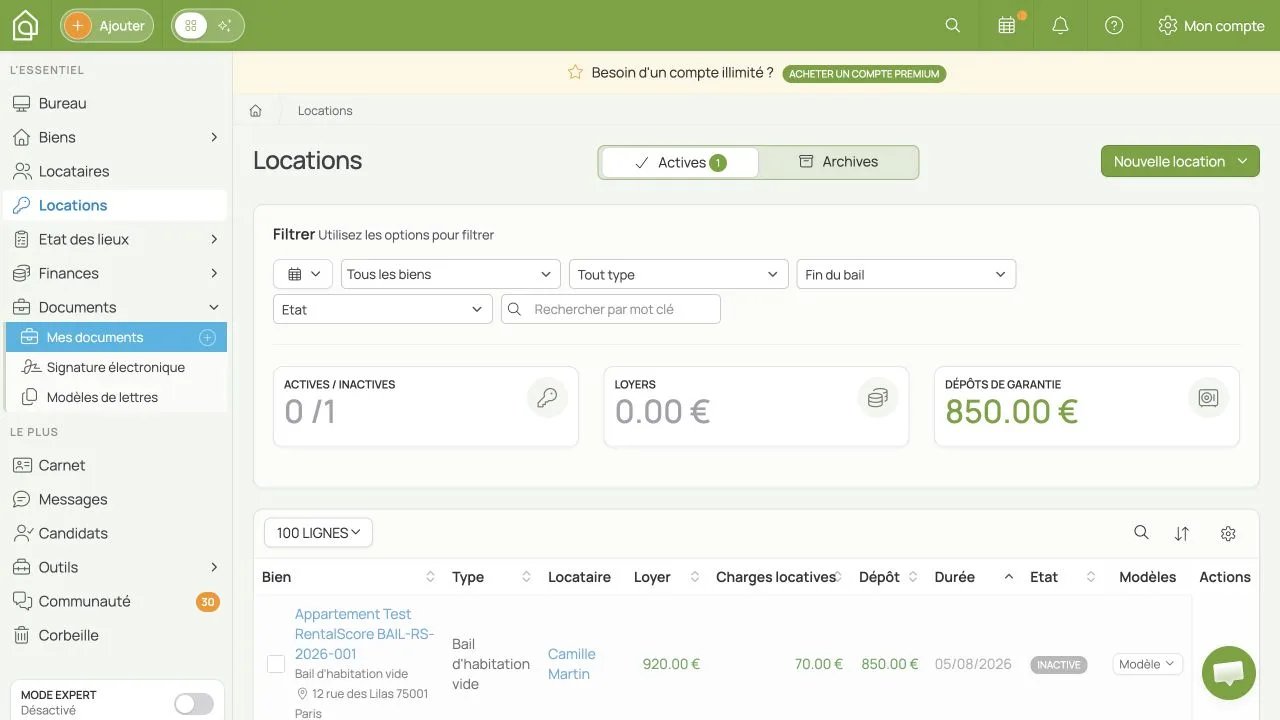1280x720 pixels.
Task: Open Mon compte settings
Action: (1211, 26)
